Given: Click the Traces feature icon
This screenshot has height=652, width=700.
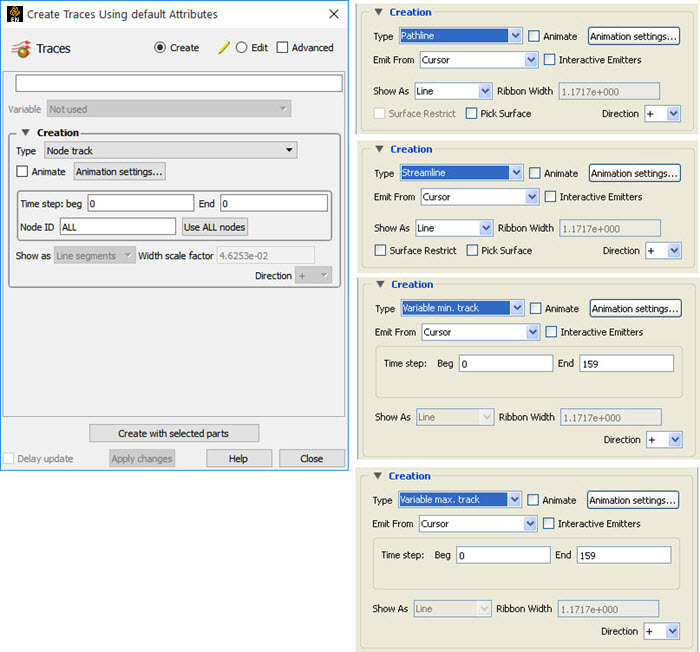Looking at the screenshot, I should [21, 48].
